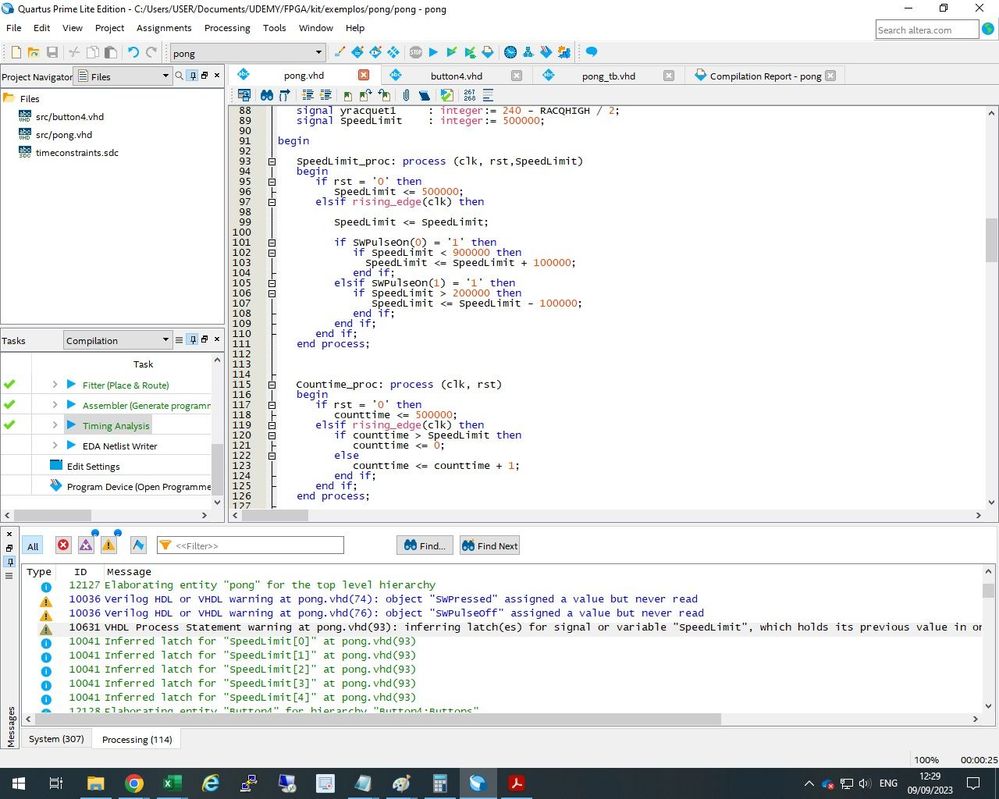Click the Undo arrow in the toolbar
This screenshot has width=999, height=799.
[133, 52]
